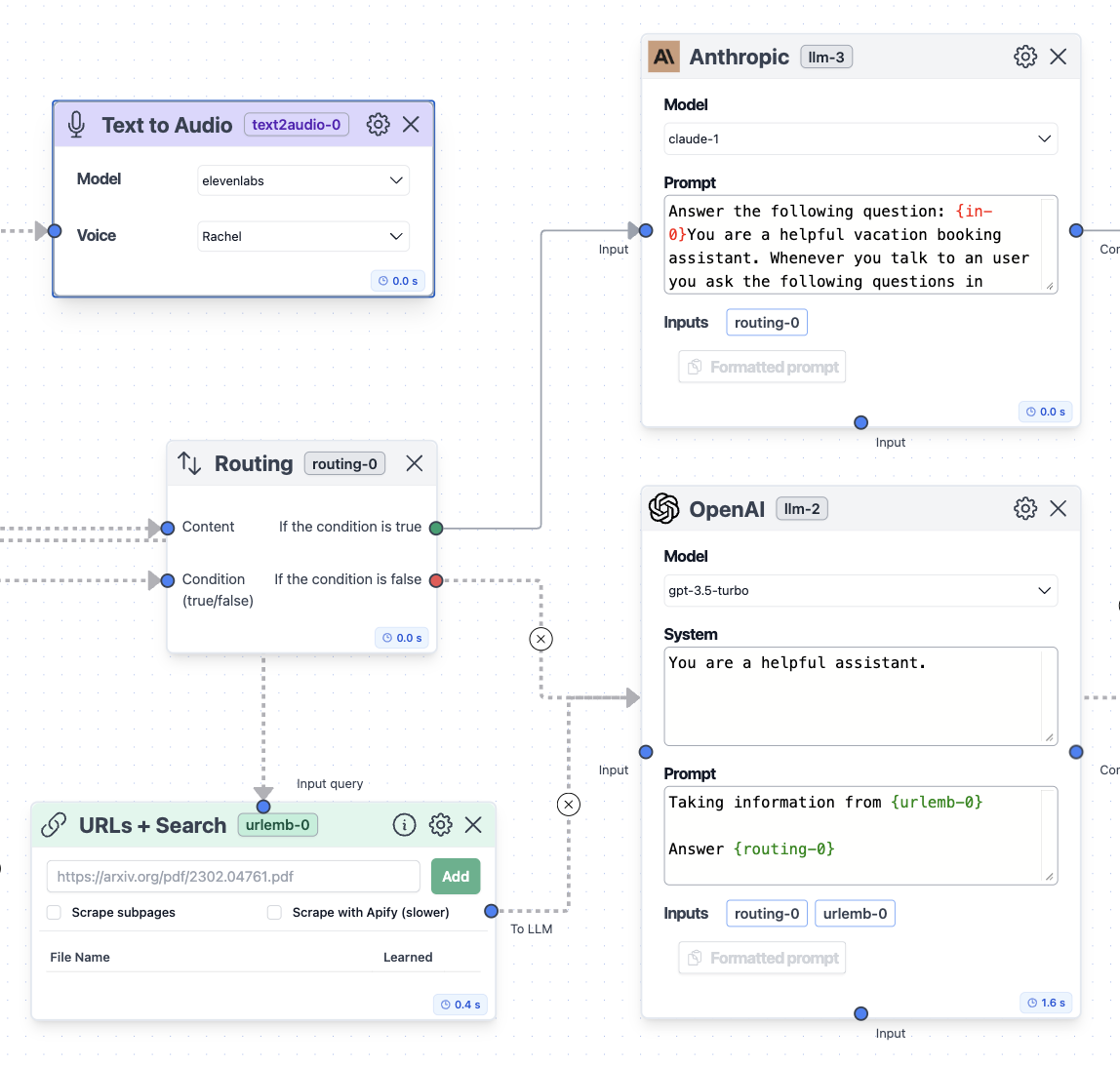This screenshot has height=1065, width=1120.
Task: Click the OpenAI right output handle
Action: [1076, 752]
